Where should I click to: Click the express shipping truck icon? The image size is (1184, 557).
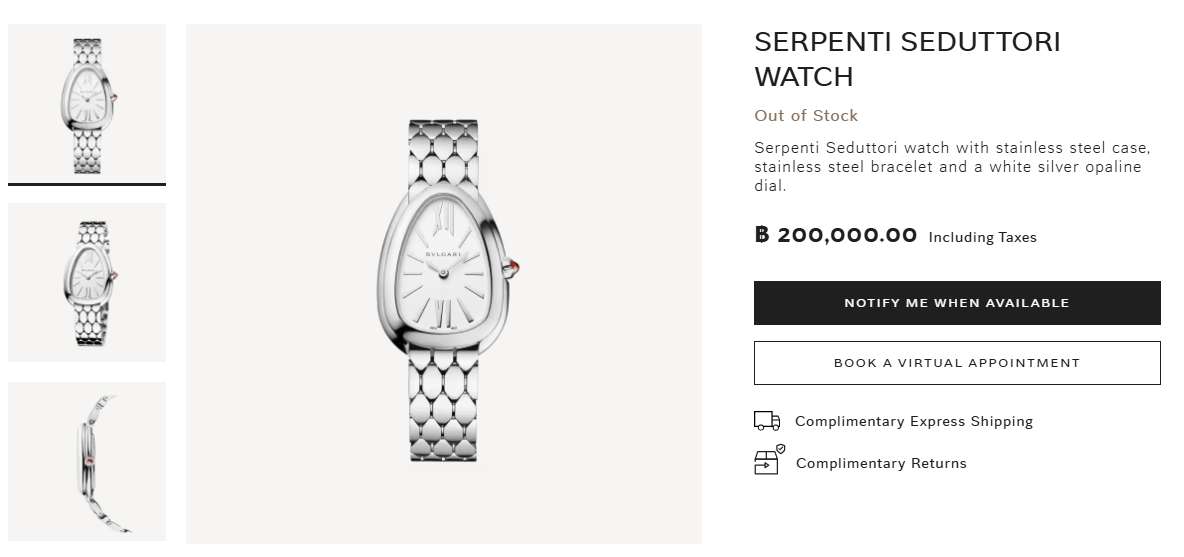[767, 421]
